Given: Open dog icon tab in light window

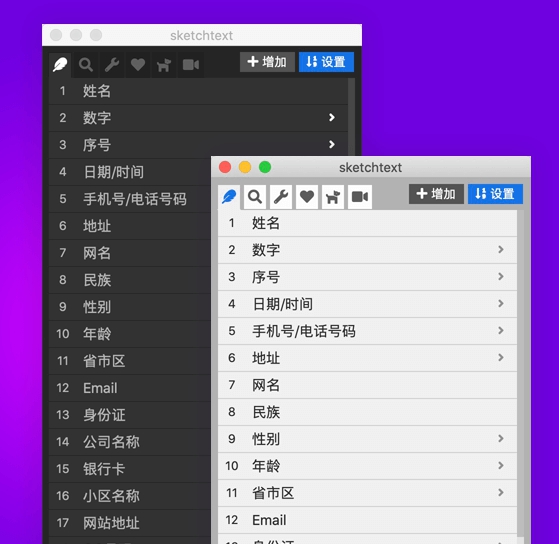Looking at the screenshot, I should (333, 196).
